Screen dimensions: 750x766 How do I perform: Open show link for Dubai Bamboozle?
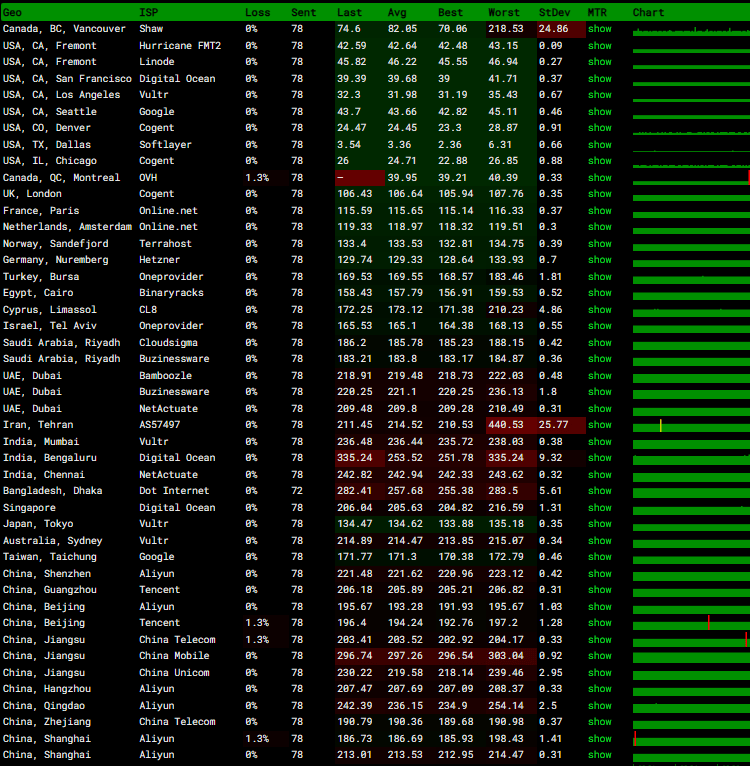pyautogui.click(x=600, y=376)
